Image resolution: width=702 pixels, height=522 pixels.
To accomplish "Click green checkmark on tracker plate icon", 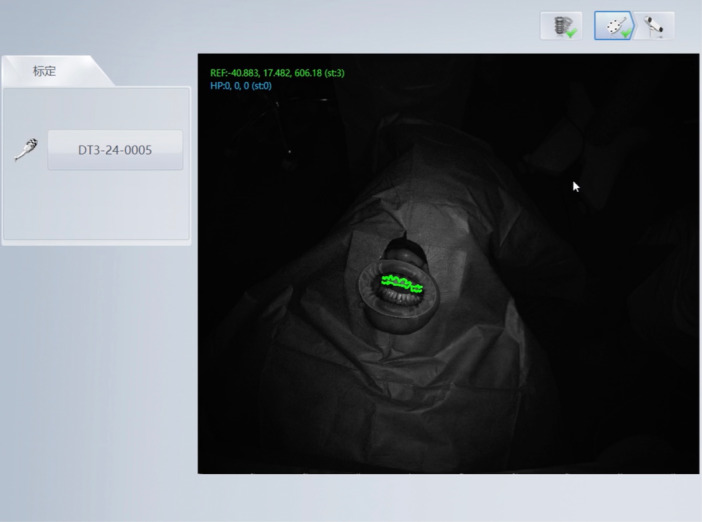I will [x=625, y=32].
